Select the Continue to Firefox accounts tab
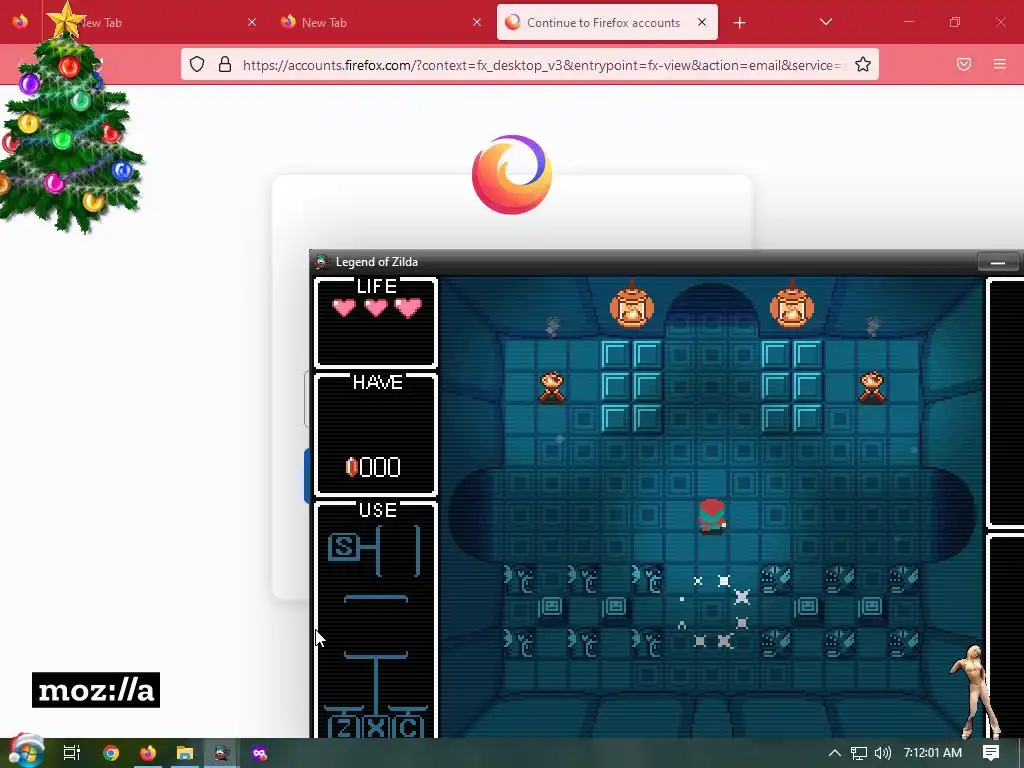 [x=607, y=22]
